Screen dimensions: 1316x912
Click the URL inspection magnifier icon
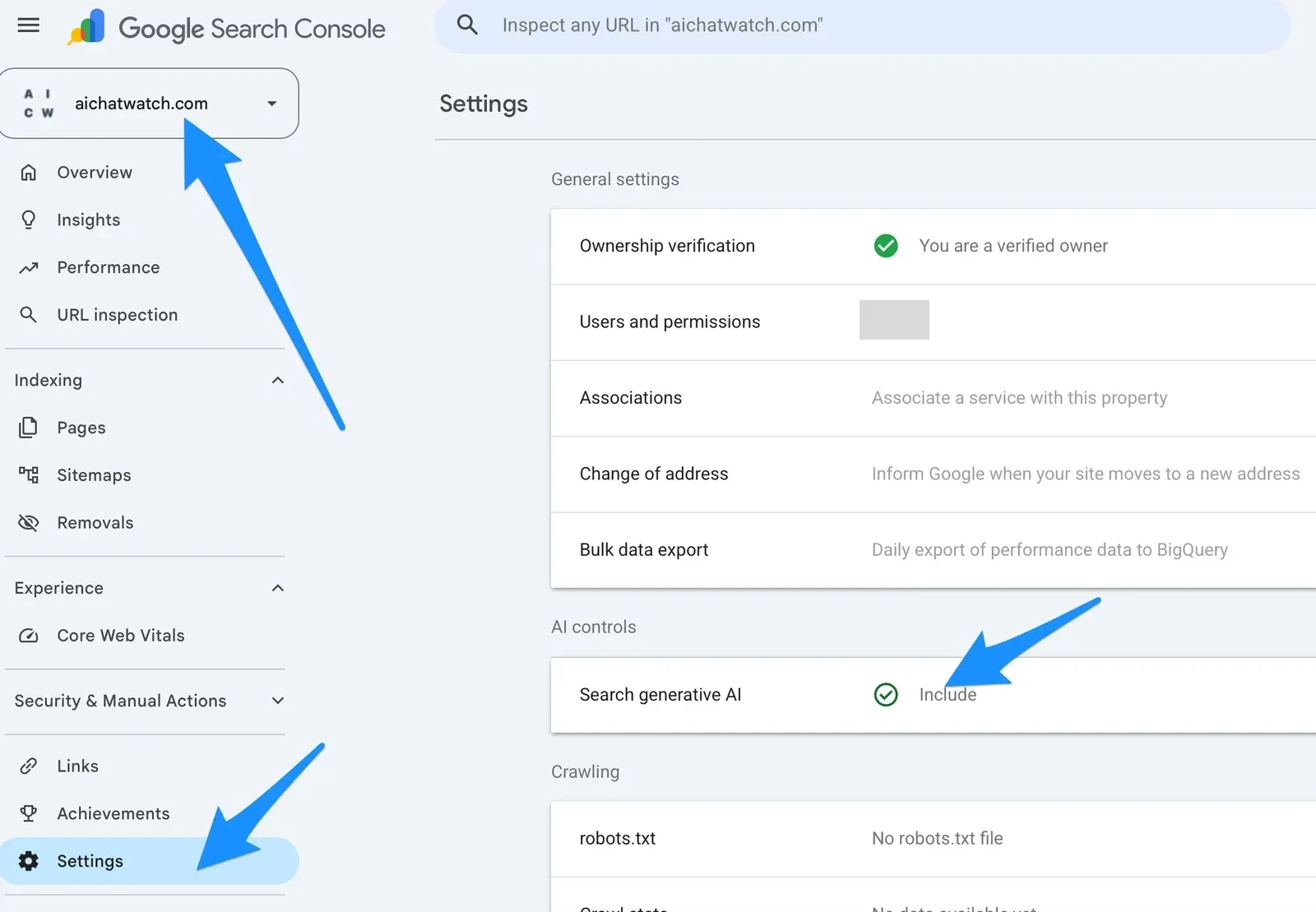29,315
